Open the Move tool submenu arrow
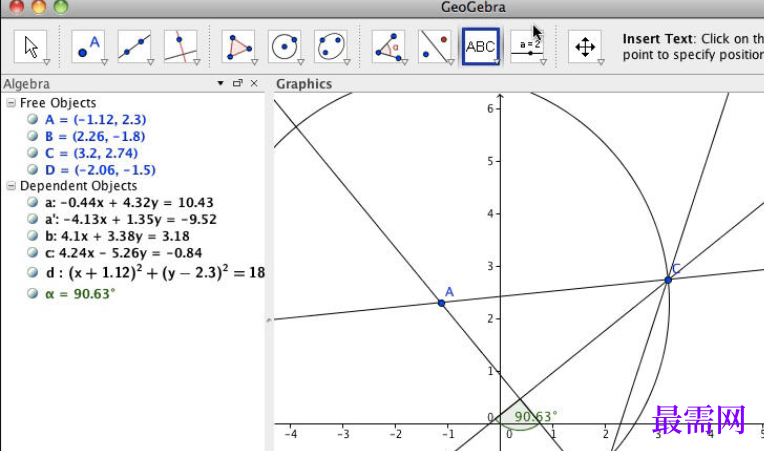The width and height of the screenshot is (764, 451). click(47, 62)
